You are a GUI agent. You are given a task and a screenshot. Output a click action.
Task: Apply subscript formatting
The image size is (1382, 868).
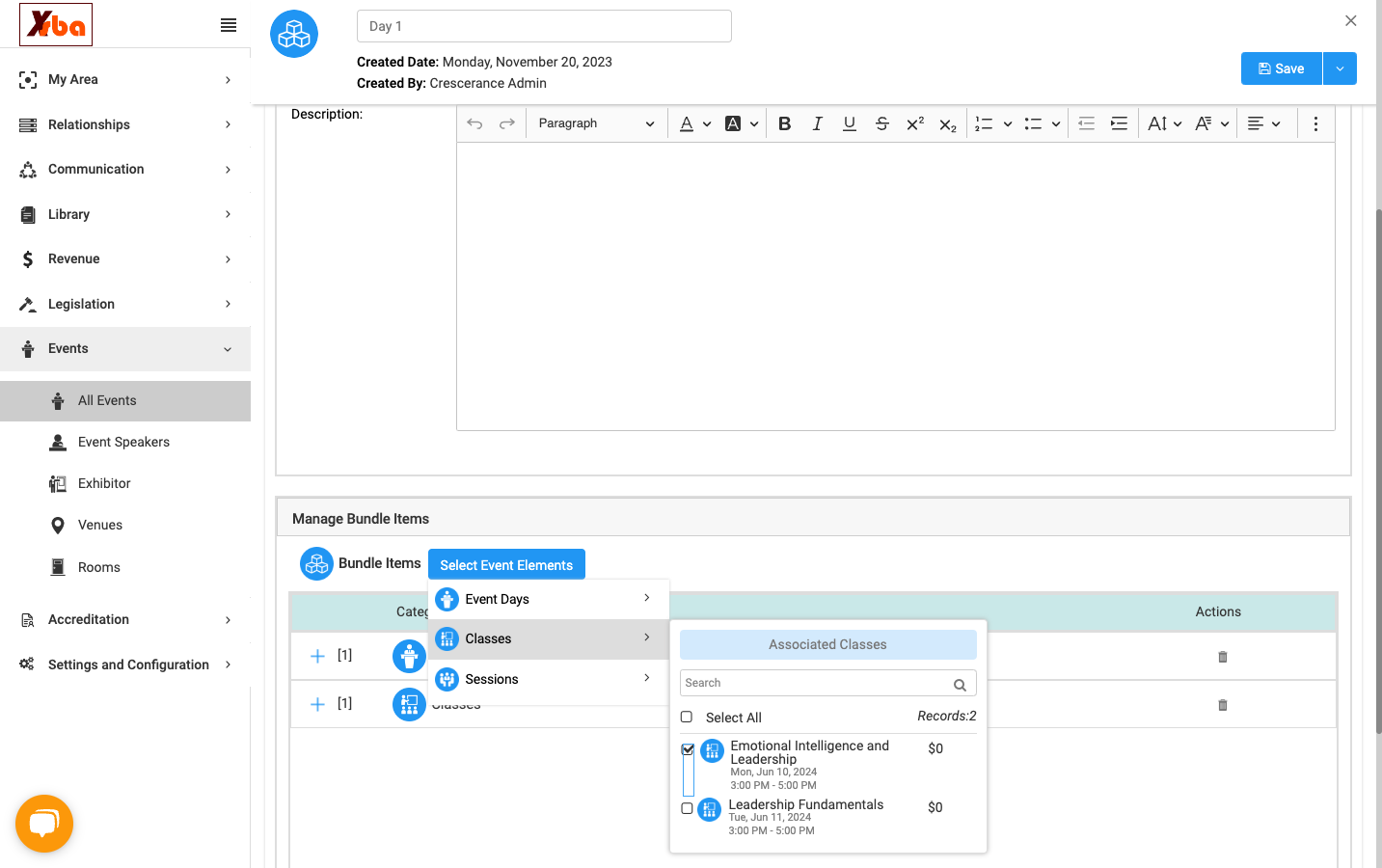tap(948, 123)
